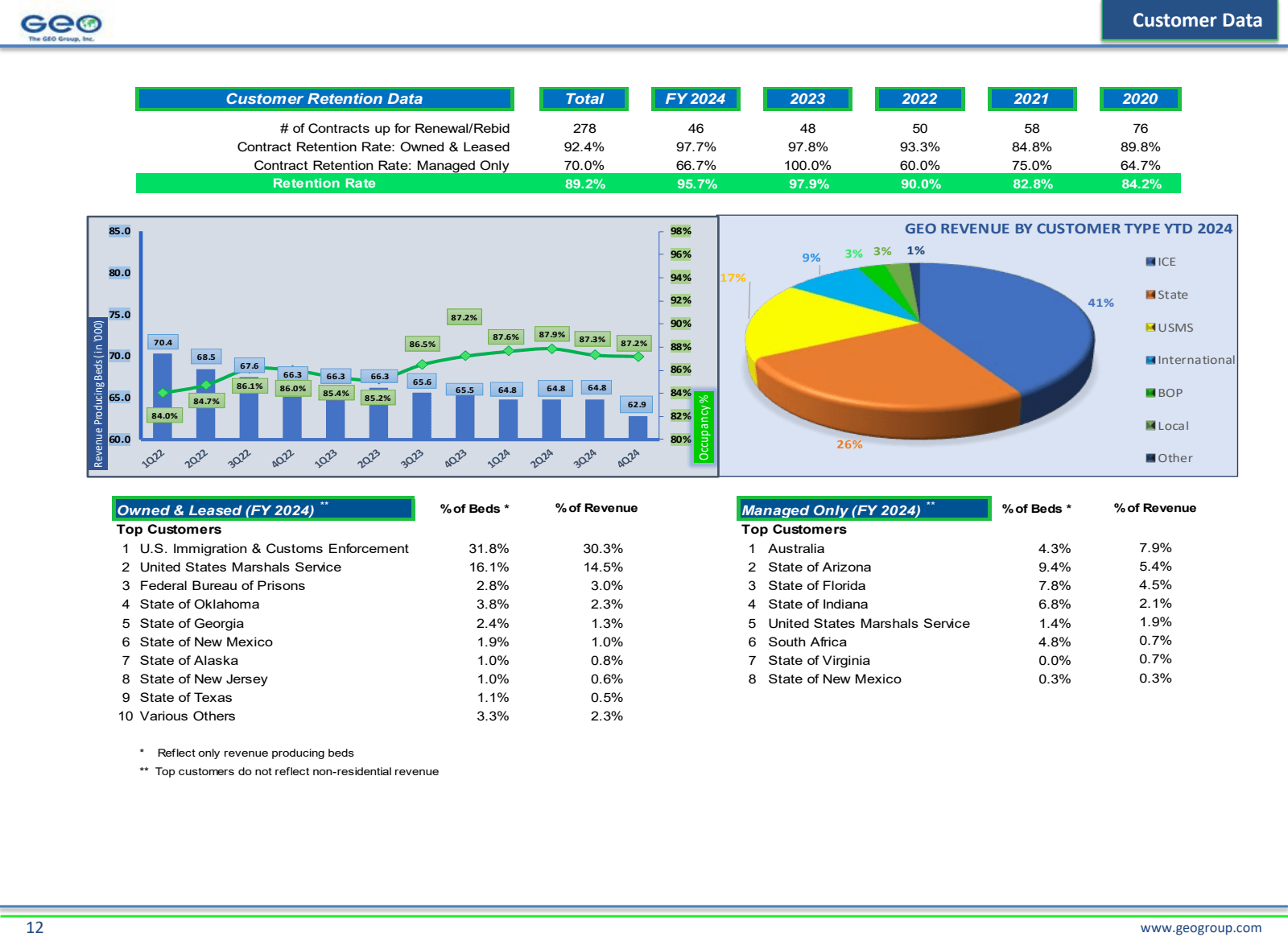Image resolution: width=1288 pixels, height=937 pixels.
Task: Select the 2021 column header
Action: click(x=1031, y=99)
